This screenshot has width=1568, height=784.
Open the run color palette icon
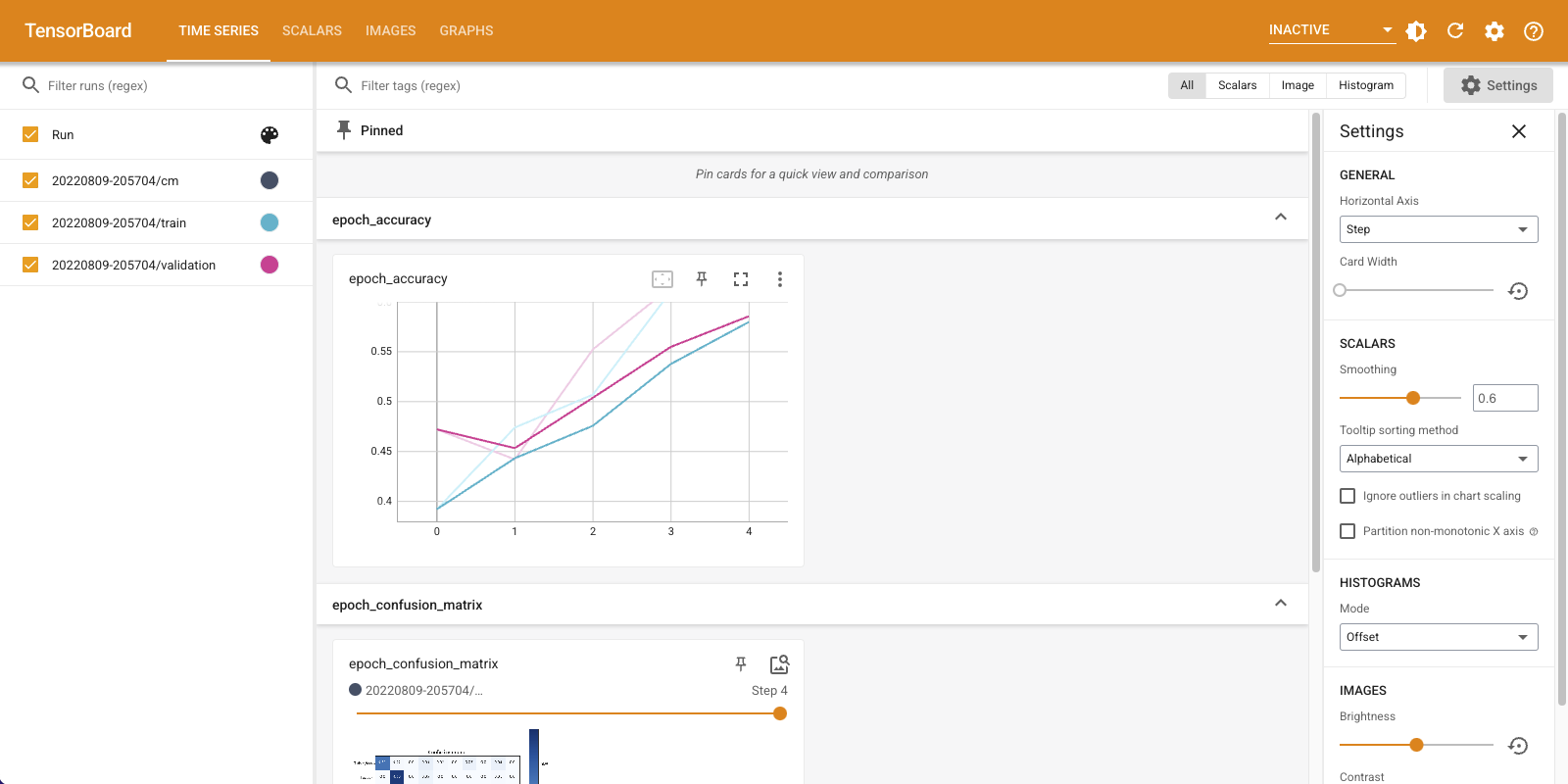pos(269,135)
